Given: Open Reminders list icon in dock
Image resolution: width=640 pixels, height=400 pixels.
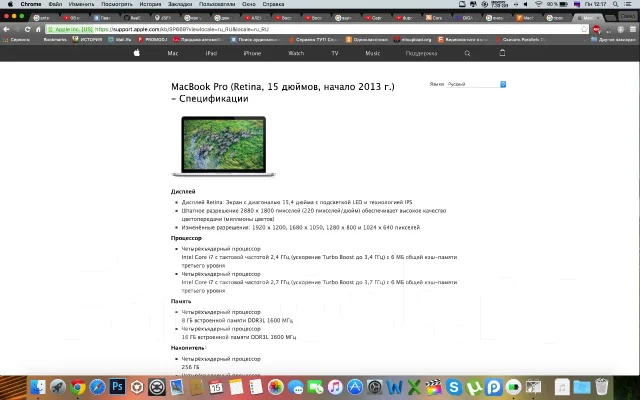Looking at the screenshot, I should pyautogui.click(x=256, y=387).
